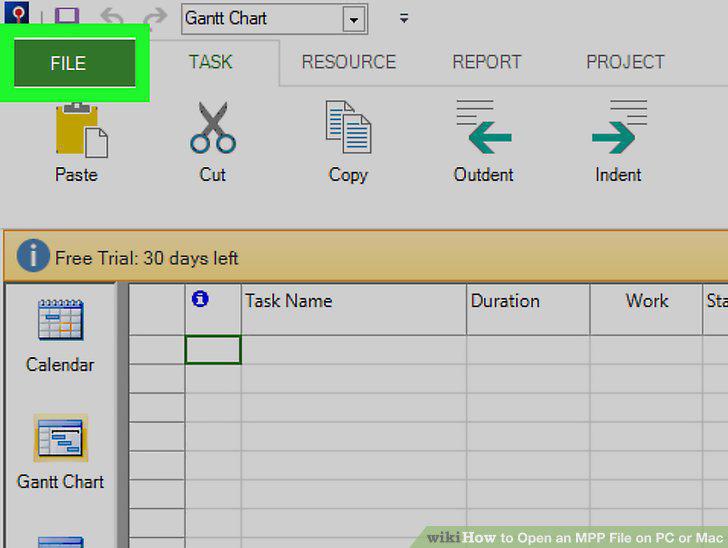Click the first empty Duration cell
Screen dimensions: 728x548
528,350
